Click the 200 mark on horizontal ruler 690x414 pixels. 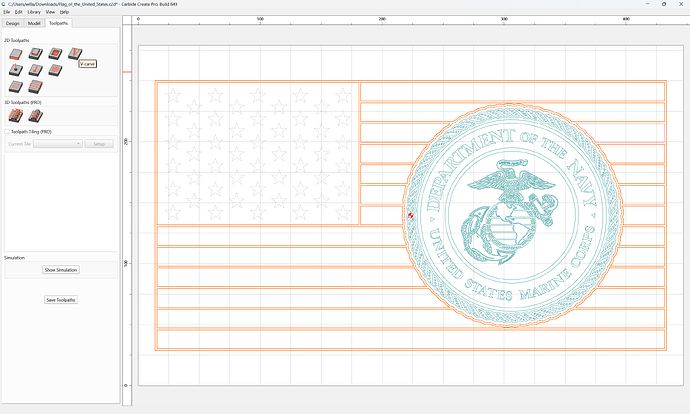click(x=382, y=19)
